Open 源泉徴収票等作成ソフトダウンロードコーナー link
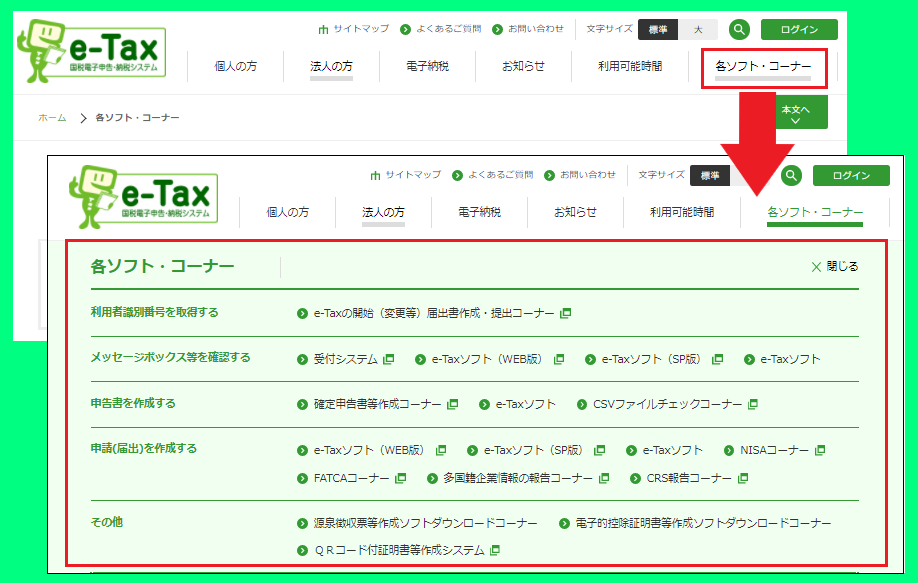The height and width of the screenshot is (583, 918). pyautogui.click(x=425, y=523)
